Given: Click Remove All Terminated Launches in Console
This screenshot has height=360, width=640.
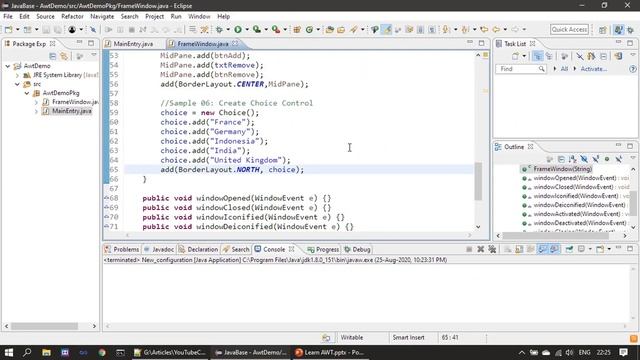Looking at the screenshot, I should pyautogui.click(x=492, y=249).
